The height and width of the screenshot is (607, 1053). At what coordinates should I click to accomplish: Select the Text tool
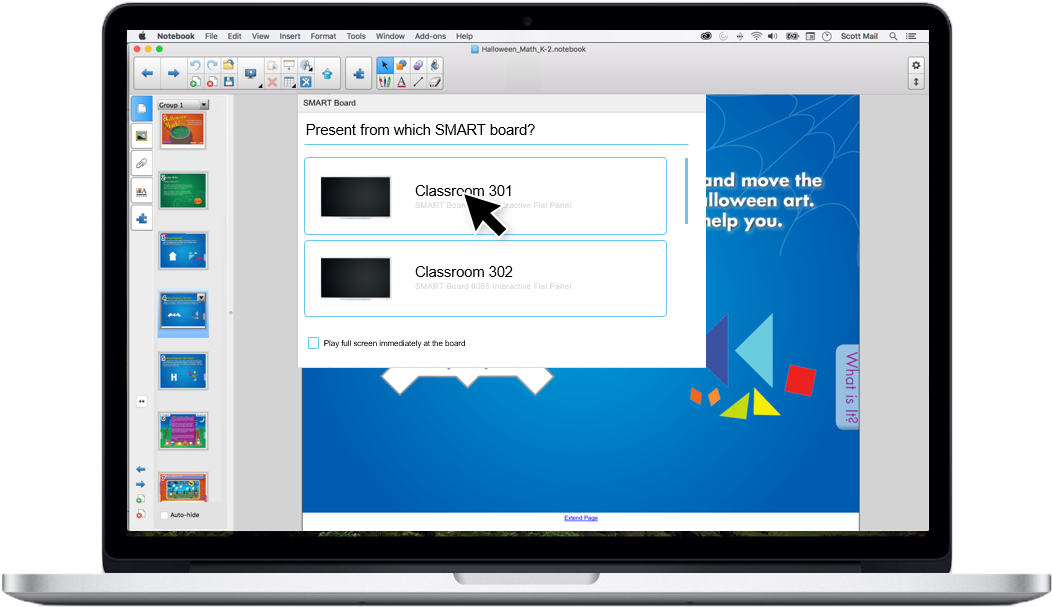(402, 82)
